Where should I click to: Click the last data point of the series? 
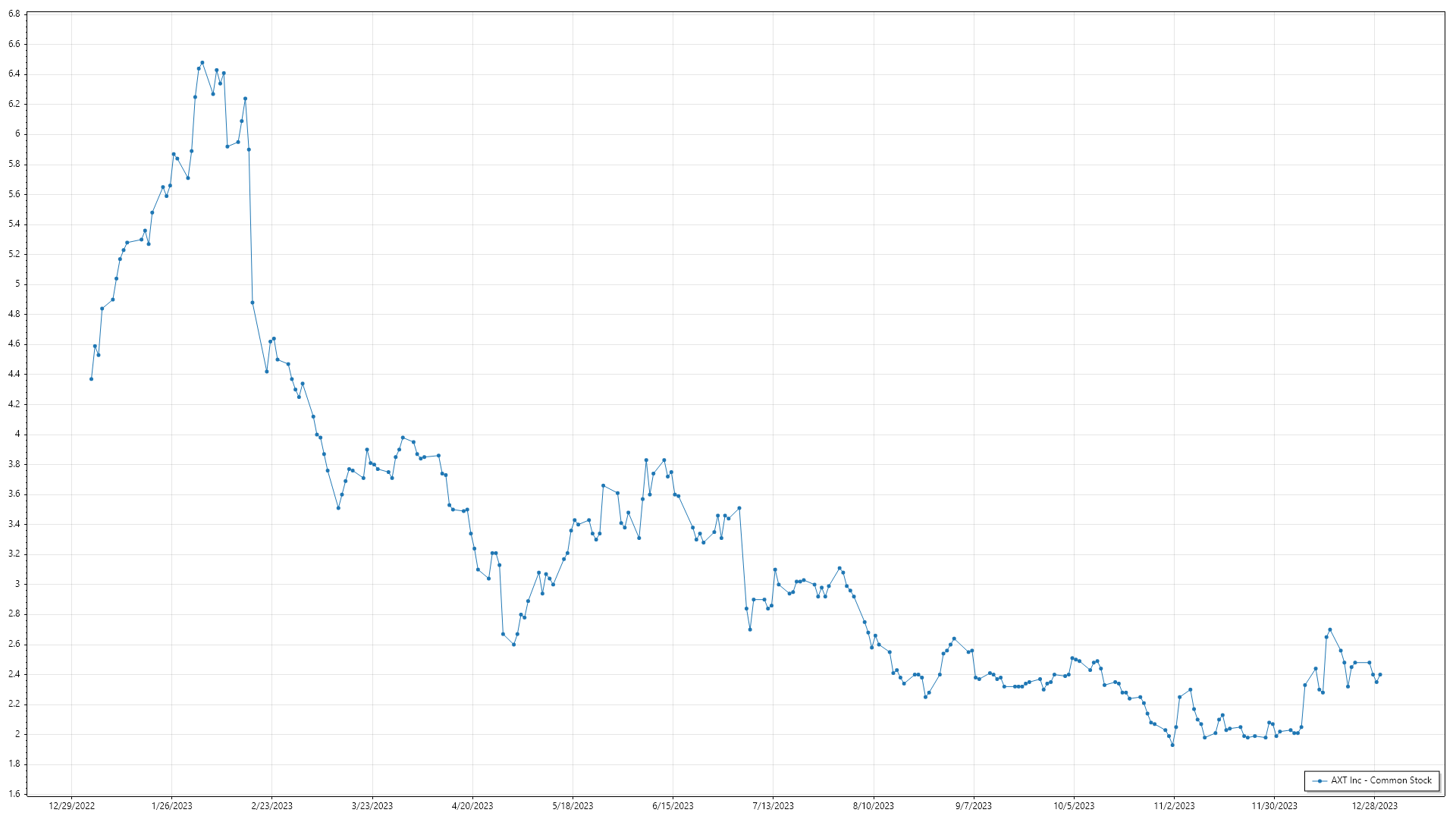point(1380,674)
